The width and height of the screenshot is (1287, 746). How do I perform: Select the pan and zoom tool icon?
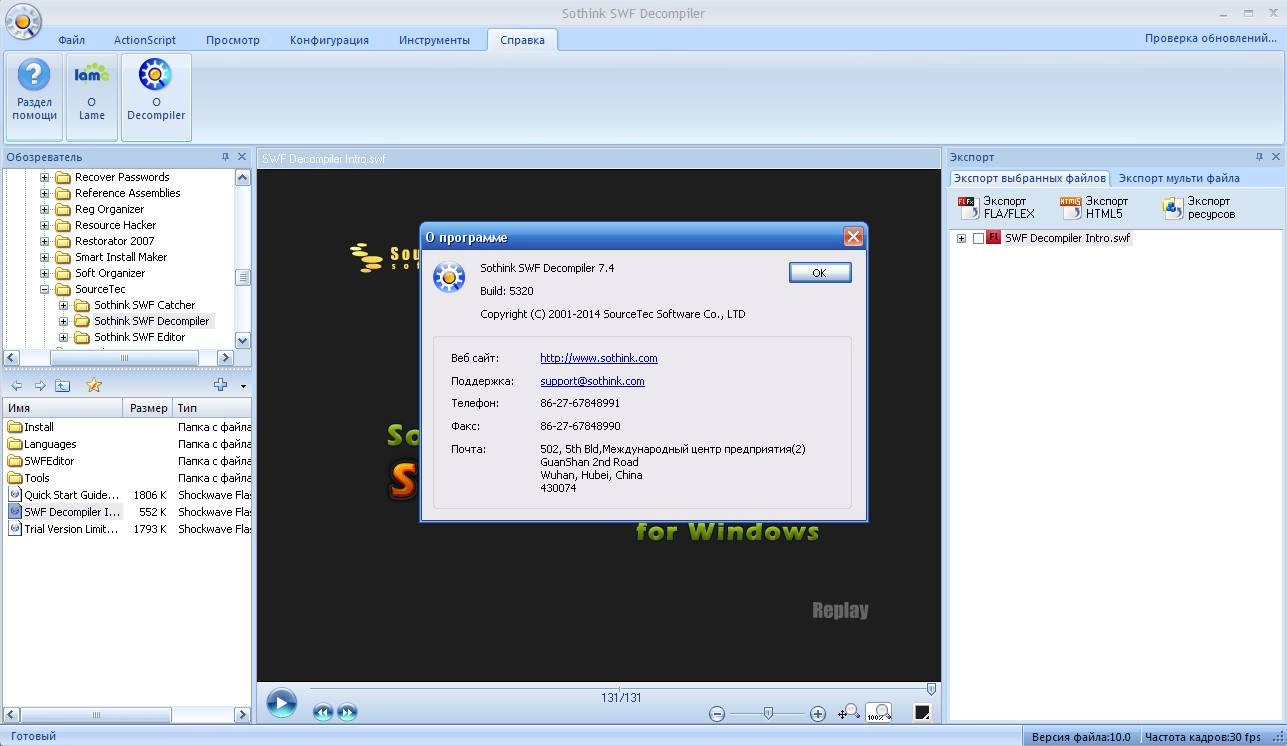[848, 712]
